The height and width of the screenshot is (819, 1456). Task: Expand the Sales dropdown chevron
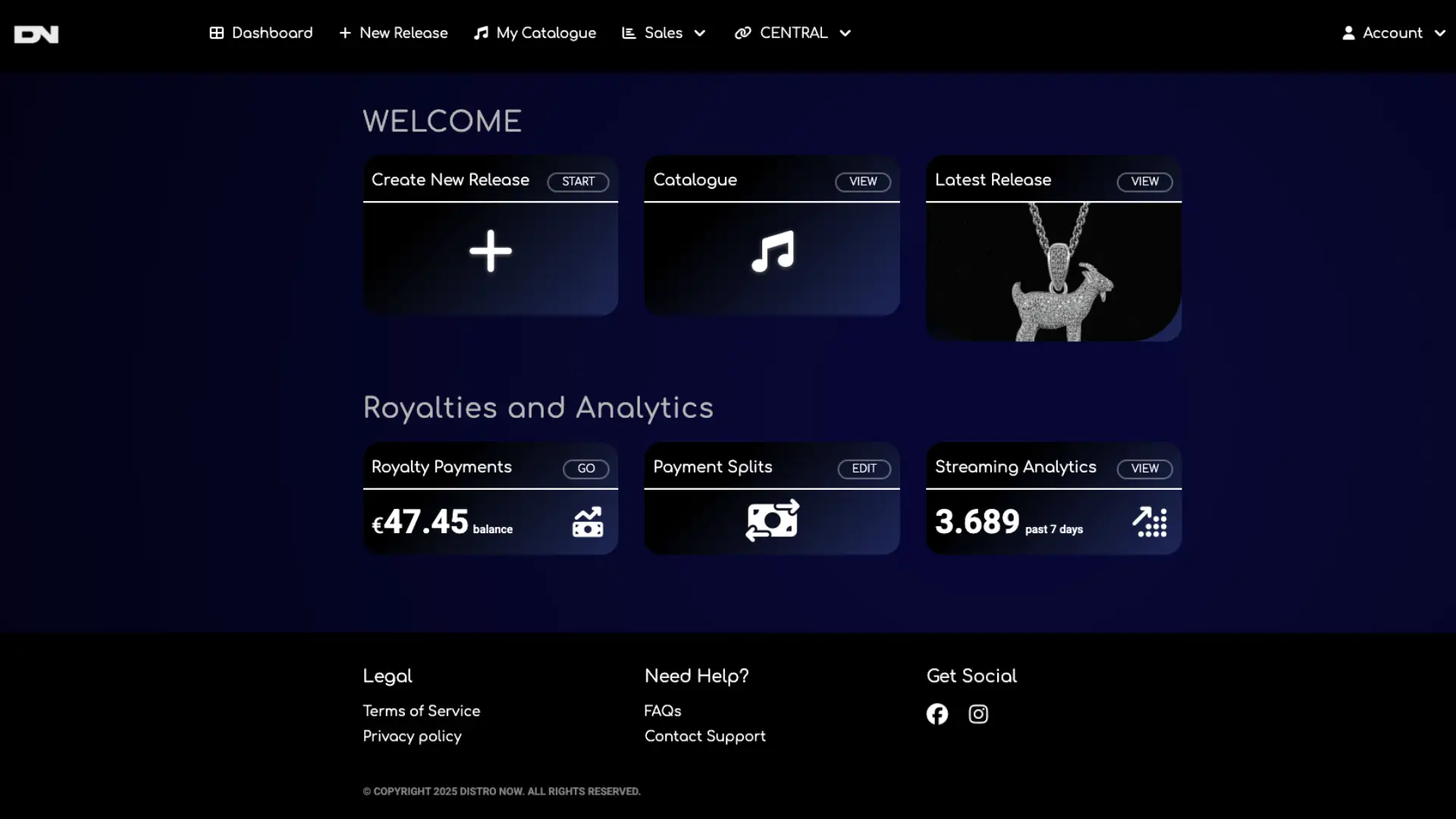(700, 33)
